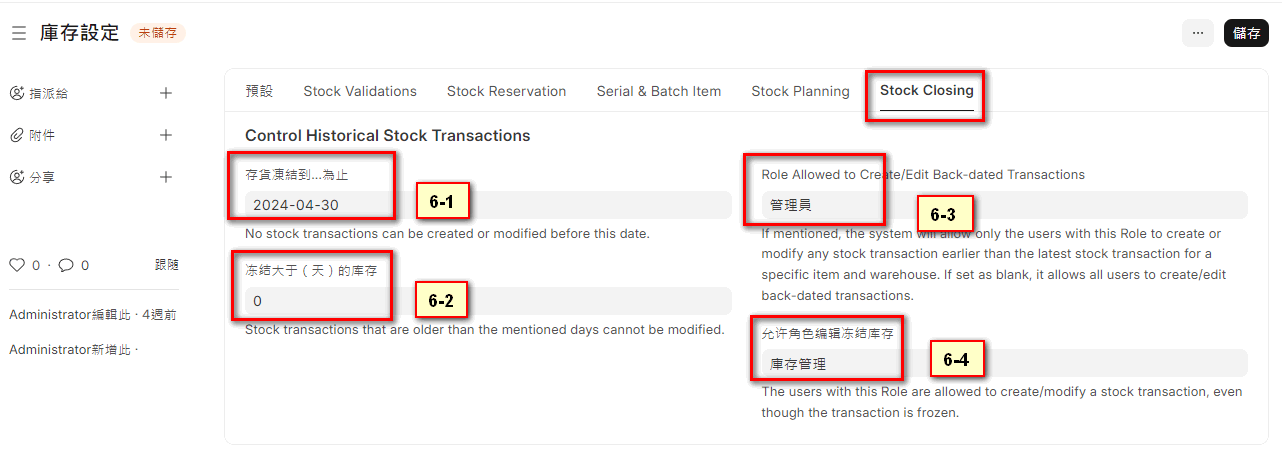The height and width of the screenshot is (456, 1282).
Task: Open the Stock Planning tab
Action: pyautogui.click(x=800, y=91)
